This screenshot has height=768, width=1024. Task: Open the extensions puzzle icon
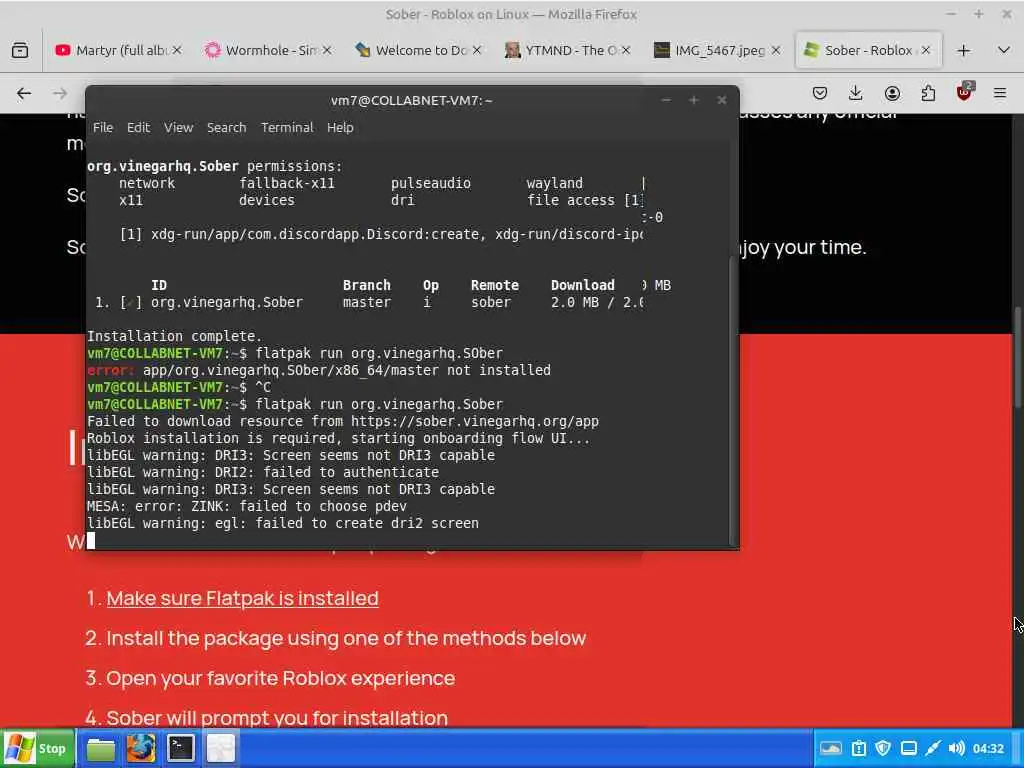click(928, 93)
